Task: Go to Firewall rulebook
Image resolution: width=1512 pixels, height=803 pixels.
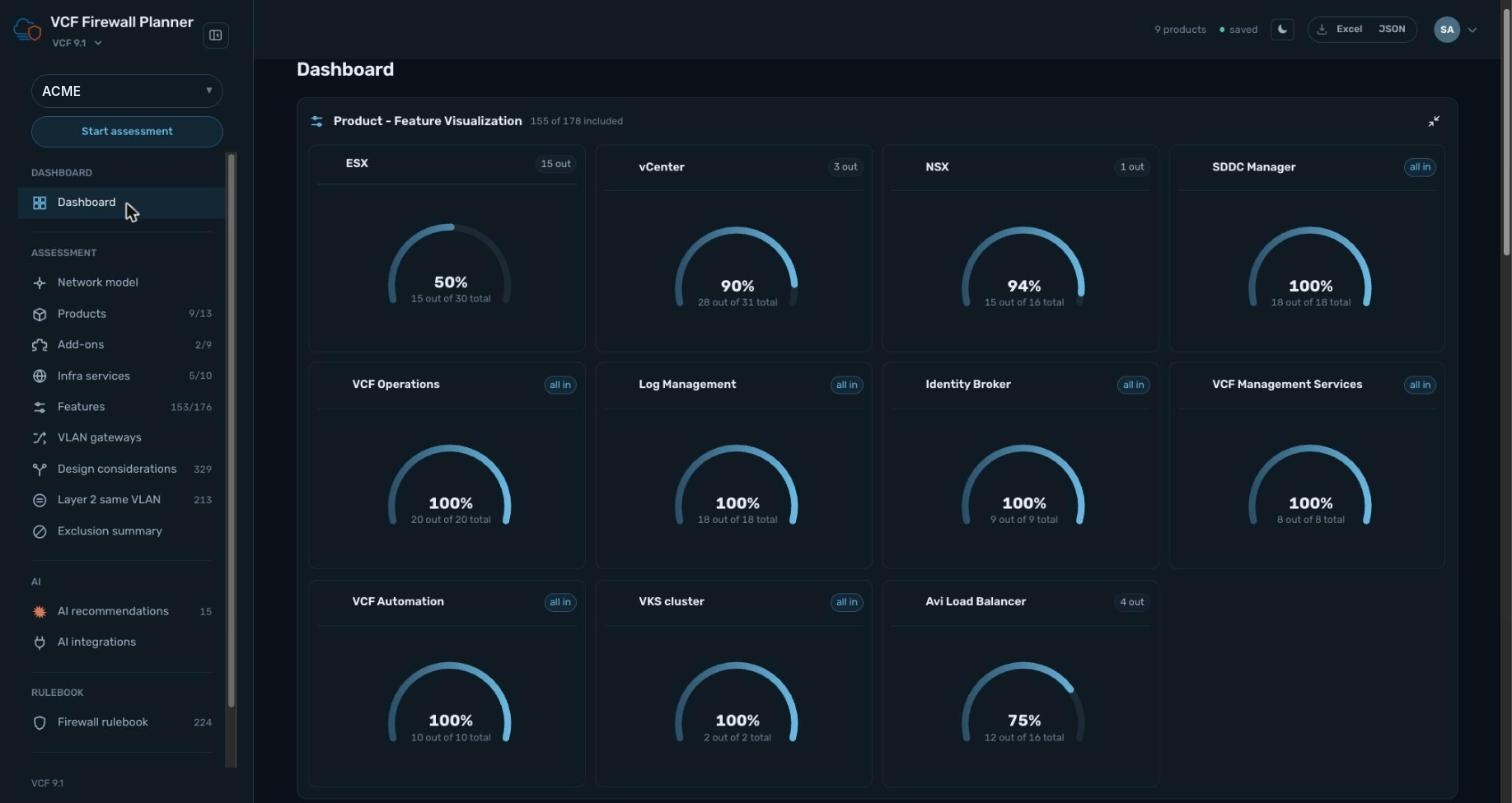Action: click(x=122, y=722)
